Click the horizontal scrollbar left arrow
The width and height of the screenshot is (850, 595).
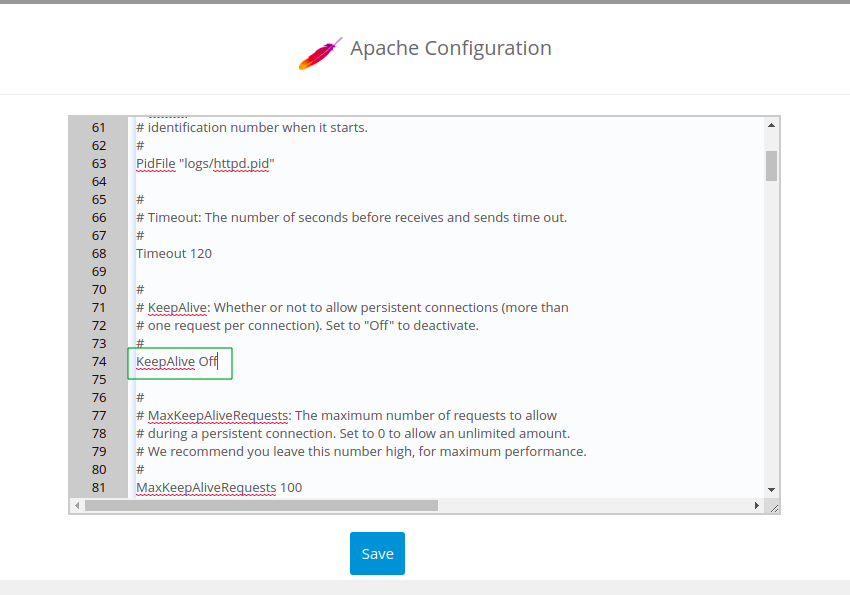76,505
